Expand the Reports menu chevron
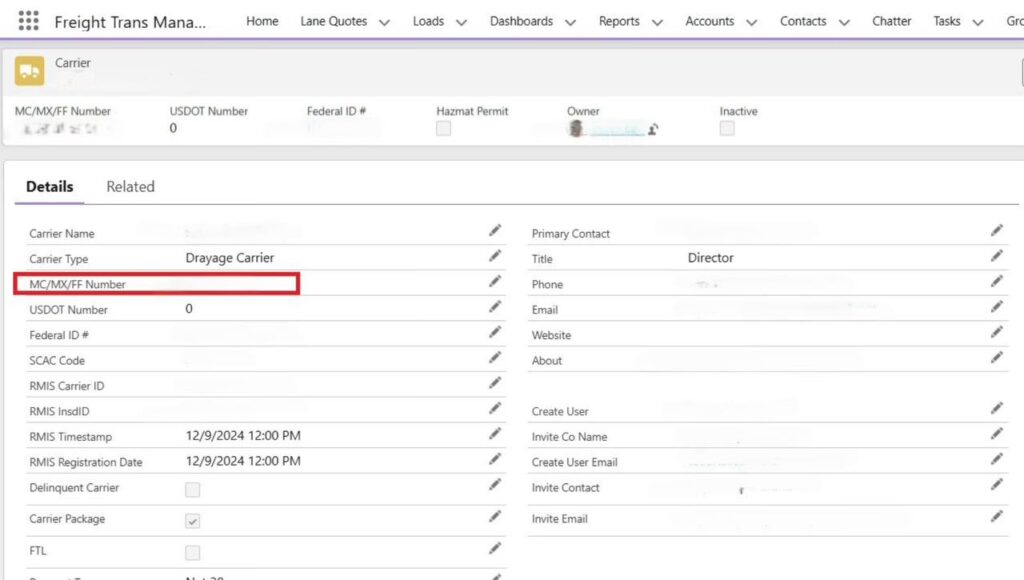The height and width of the screenshot is (580, 1024). 658,22
